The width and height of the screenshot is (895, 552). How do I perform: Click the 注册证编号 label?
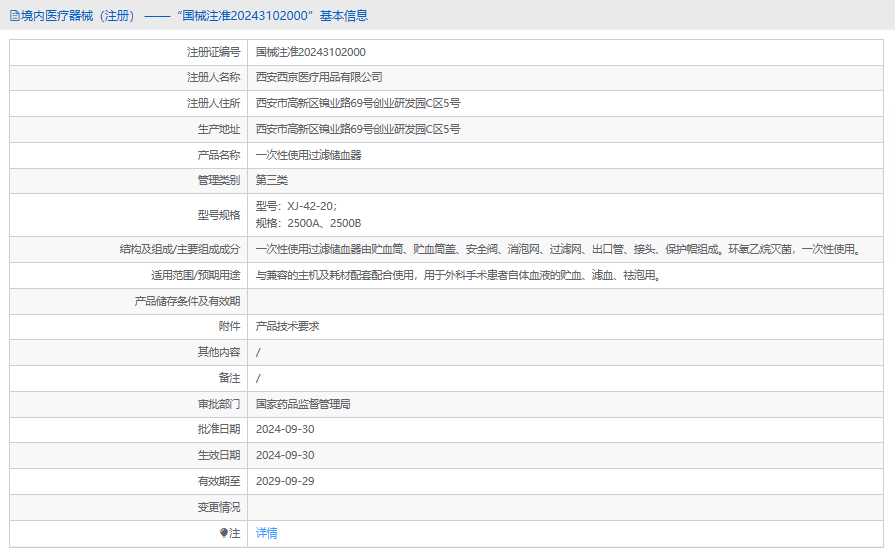[x=213, y=52]
